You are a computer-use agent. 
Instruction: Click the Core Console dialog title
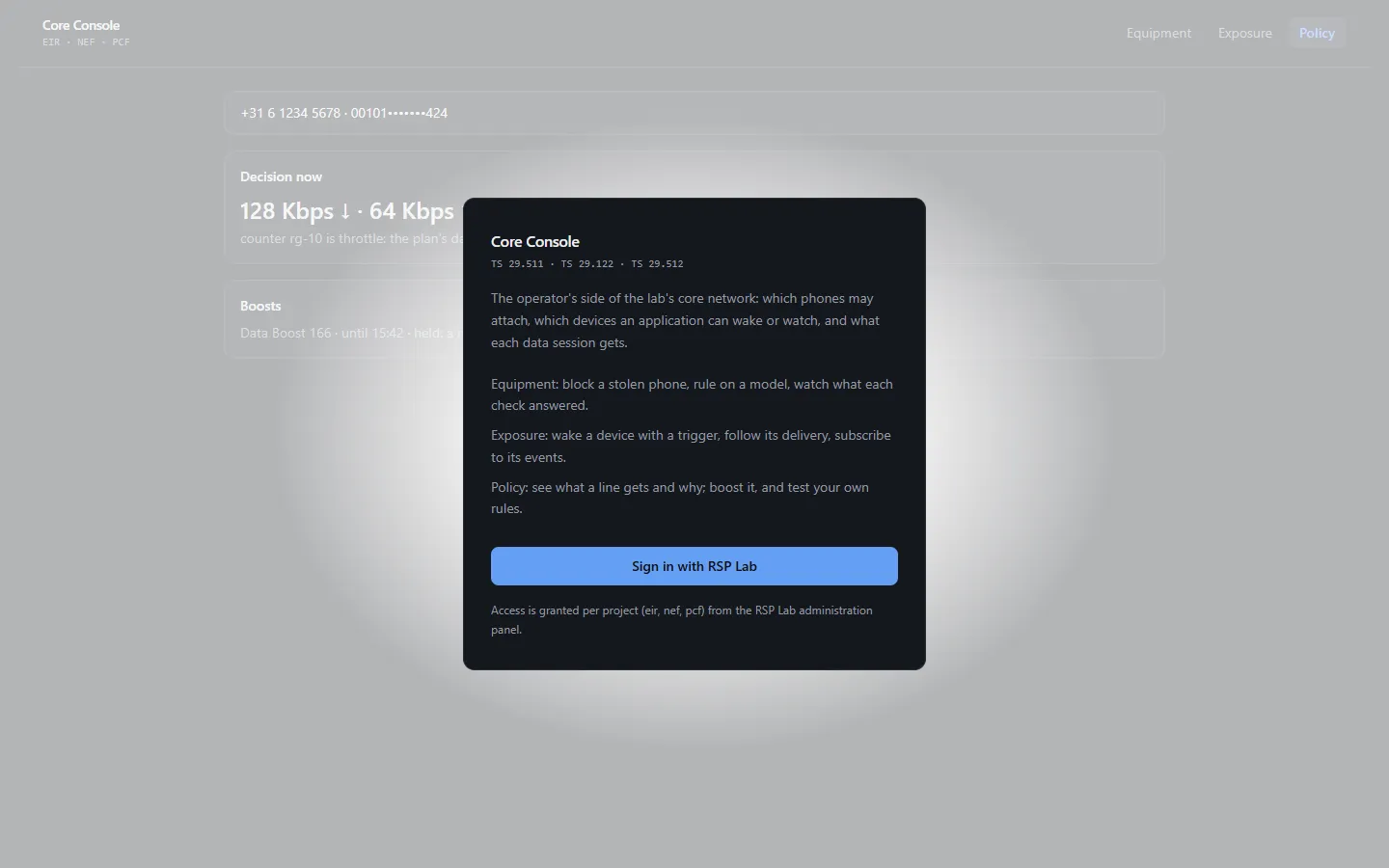coord(535,241)
